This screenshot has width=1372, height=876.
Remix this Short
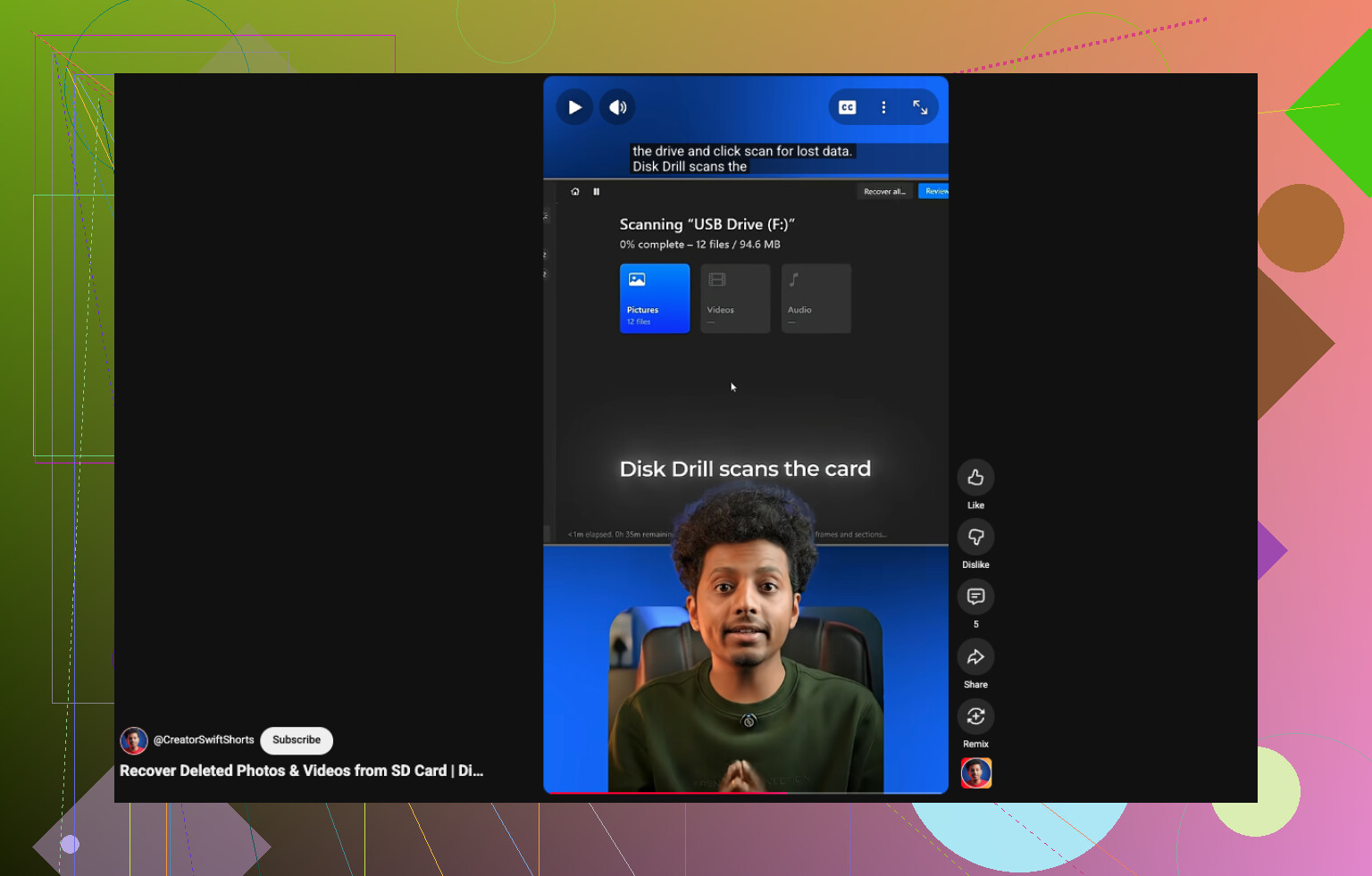pyautogui.click(x=975, y=716)
